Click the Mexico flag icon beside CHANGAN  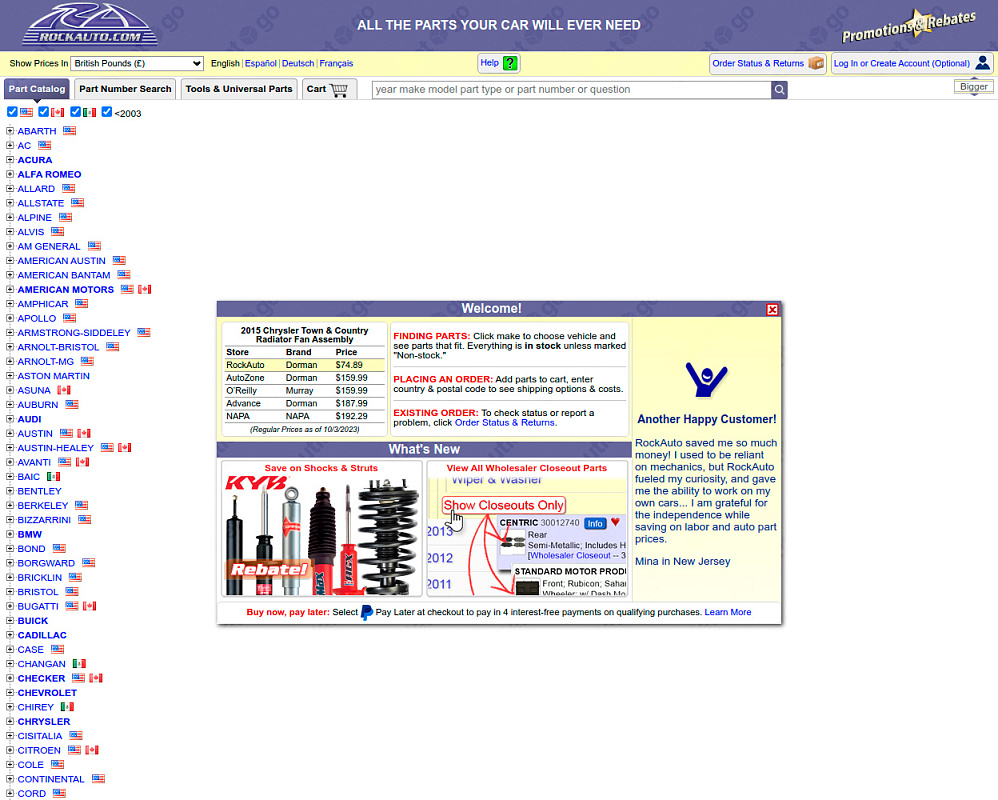tap(79, 664)
